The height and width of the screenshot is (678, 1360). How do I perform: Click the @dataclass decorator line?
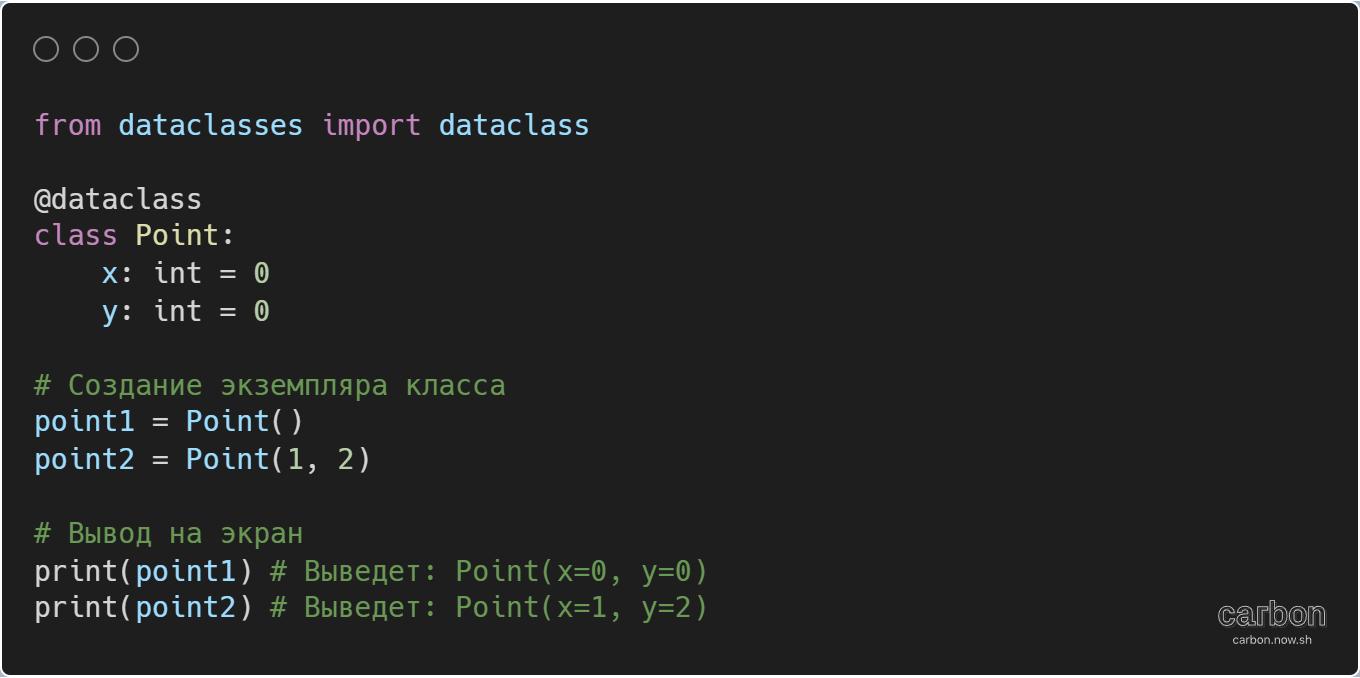[118, 199]
